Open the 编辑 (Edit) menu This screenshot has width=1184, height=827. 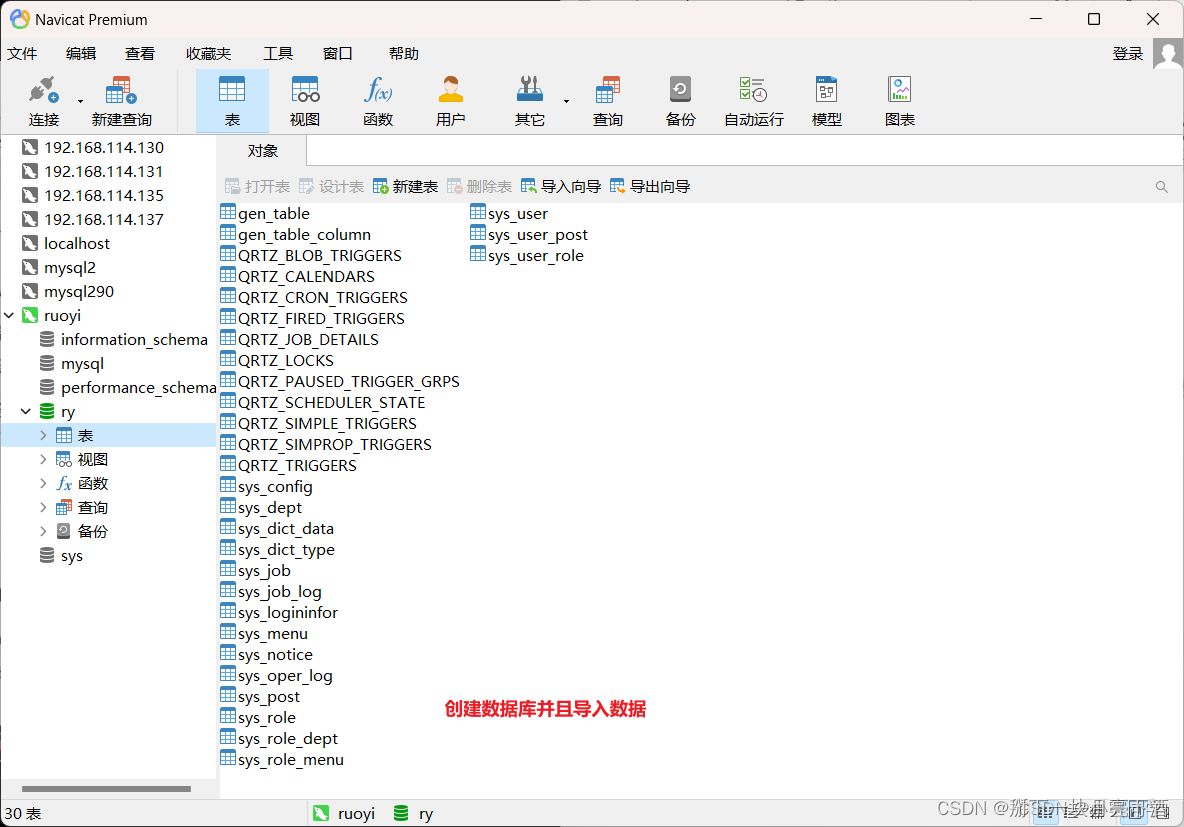coord(81,54)
